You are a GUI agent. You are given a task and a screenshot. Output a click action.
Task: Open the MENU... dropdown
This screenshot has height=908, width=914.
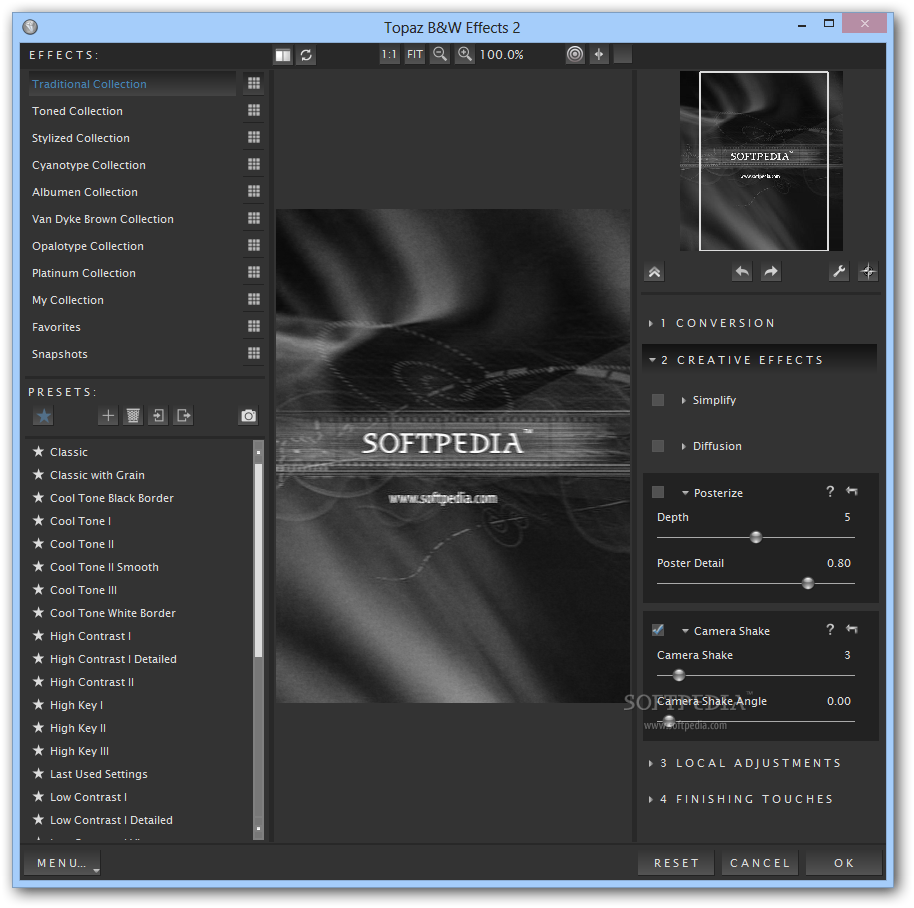[x=62, y=863]
